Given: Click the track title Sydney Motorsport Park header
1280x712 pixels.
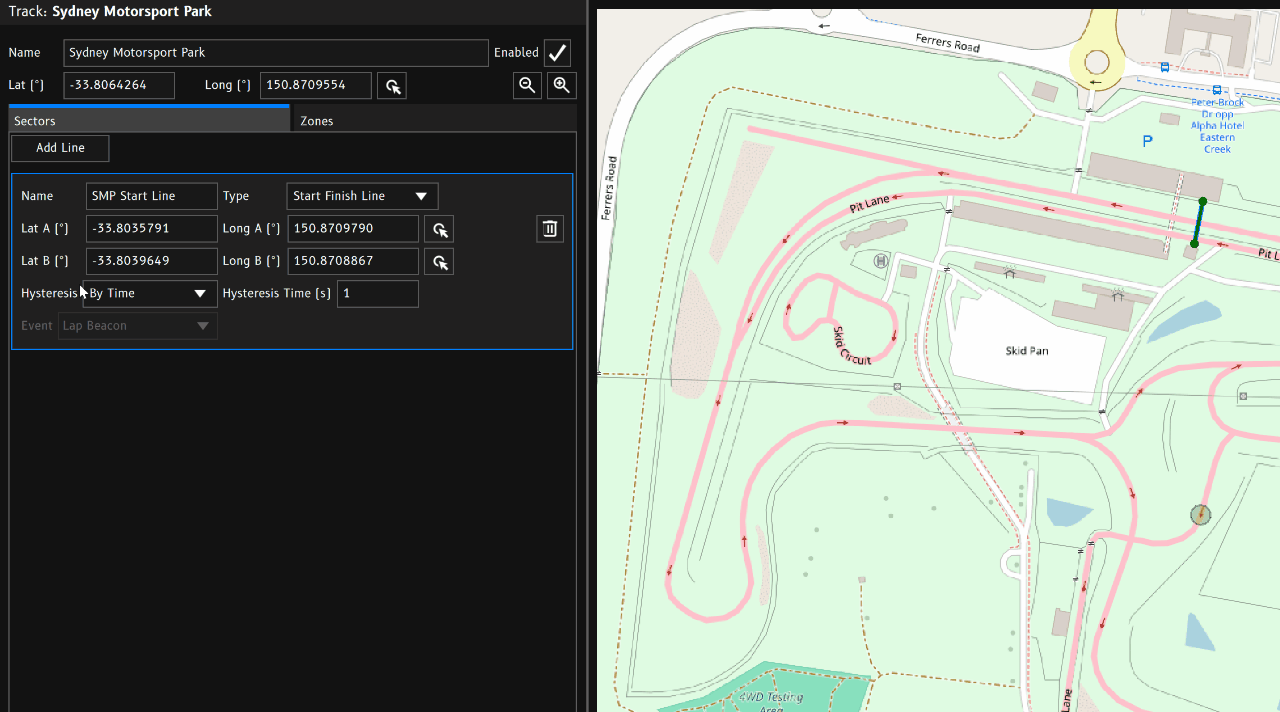Looking at the screenshot, I should point(132,12).
